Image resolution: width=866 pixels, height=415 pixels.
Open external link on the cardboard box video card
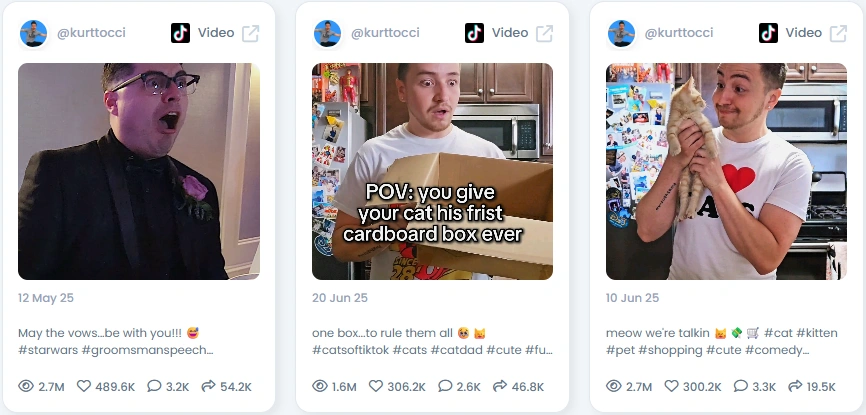tap(545, 33)
